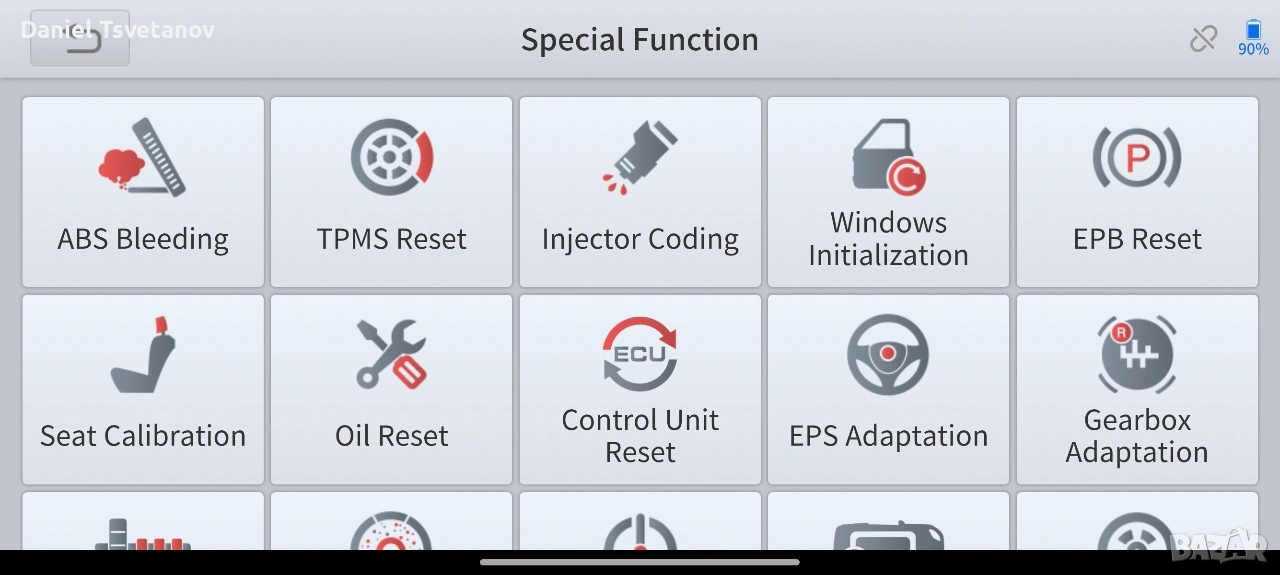The width and height of the screenshot is (1280, 575).
Task: Choose EPS Adaptation
Action: coord(888,389)
